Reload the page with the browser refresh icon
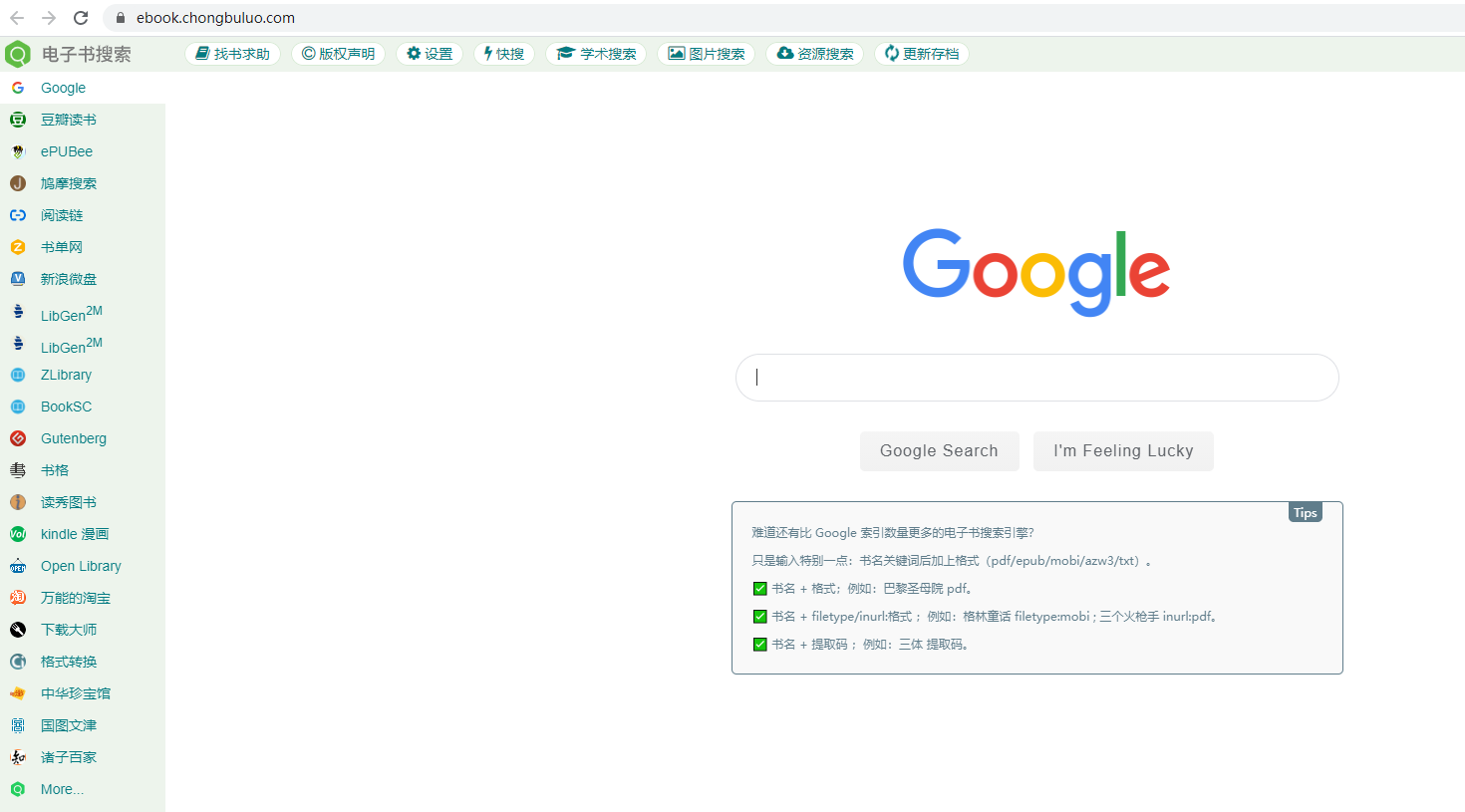 tap(80, 17)
